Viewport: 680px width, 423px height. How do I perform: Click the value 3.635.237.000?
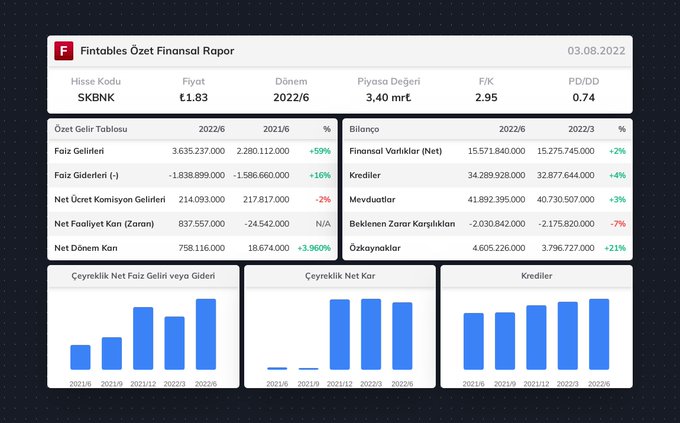tap(198, 151)
